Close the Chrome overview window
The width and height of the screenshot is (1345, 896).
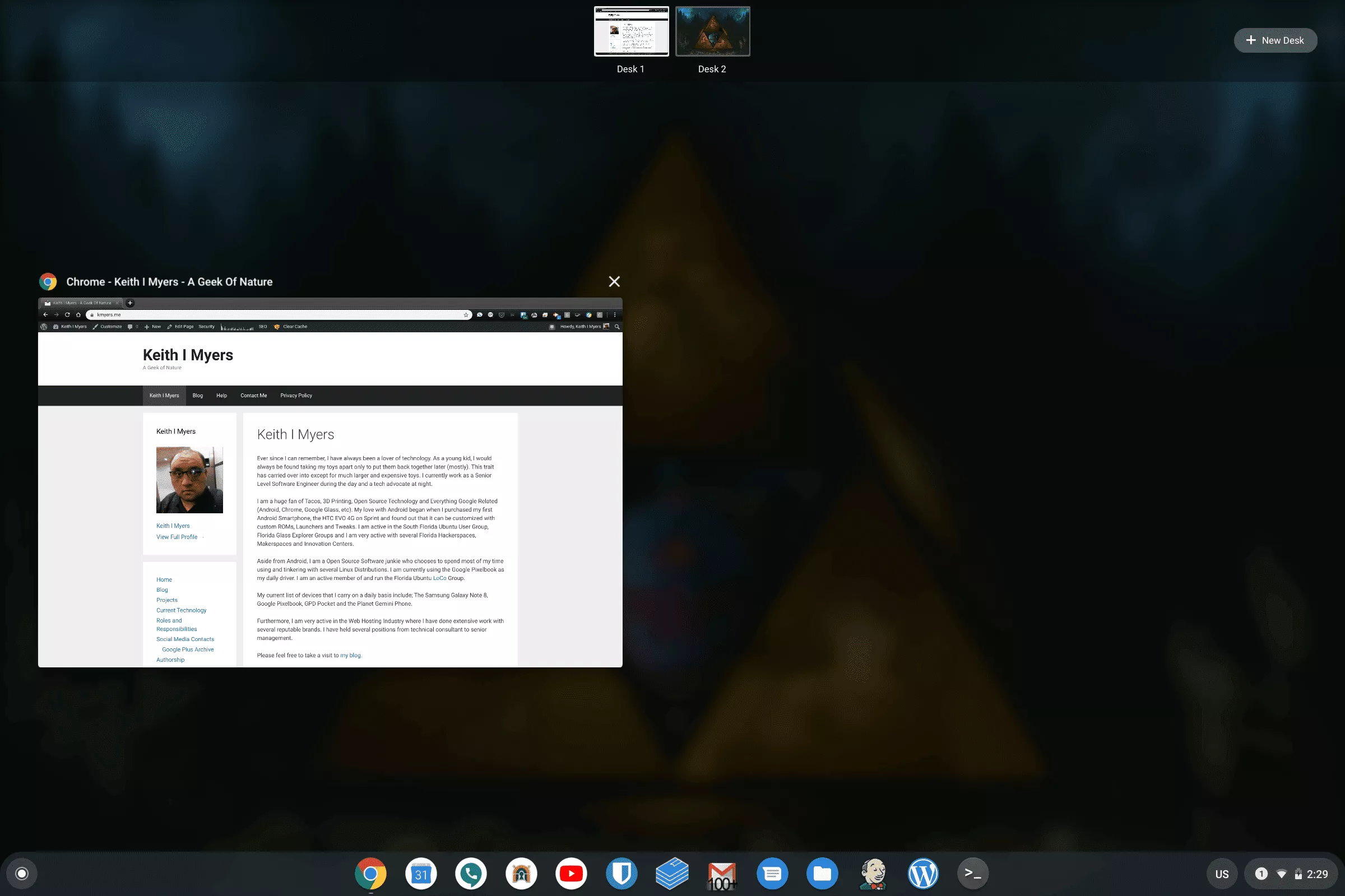click(x=614, y=281)
